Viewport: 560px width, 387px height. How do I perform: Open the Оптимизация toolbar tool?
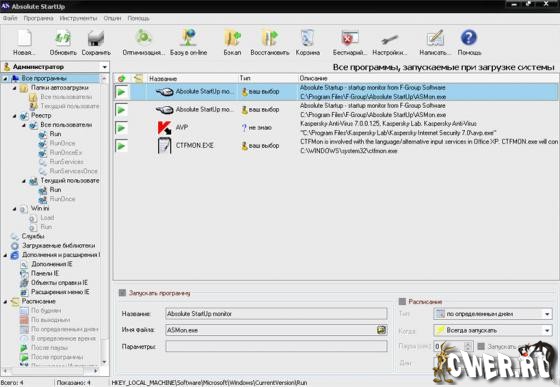pos(144,38)
